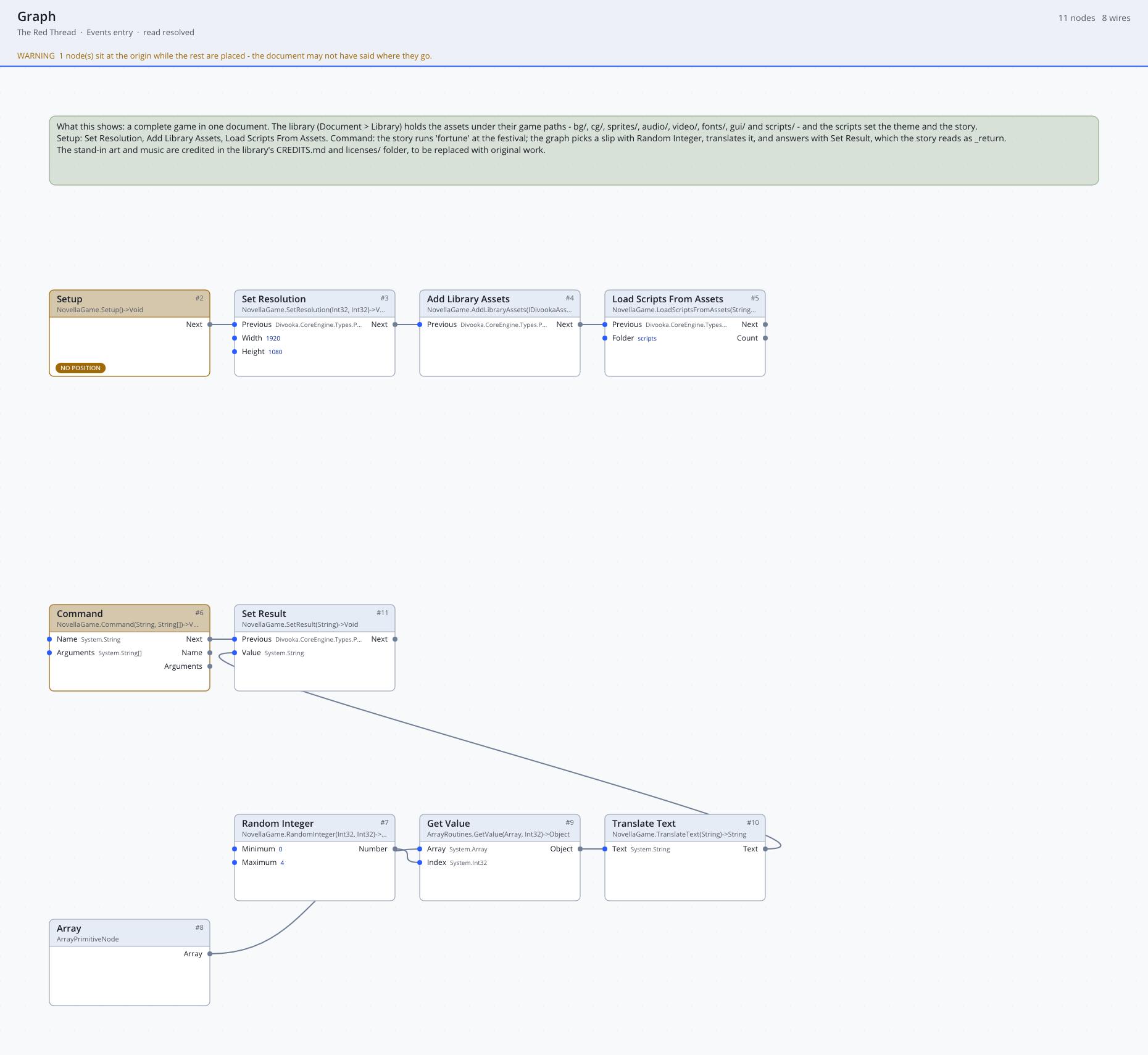Click the '8 wires' counter
The height and width of the screenshot is (1055, 1148).
click(1116, 18)
